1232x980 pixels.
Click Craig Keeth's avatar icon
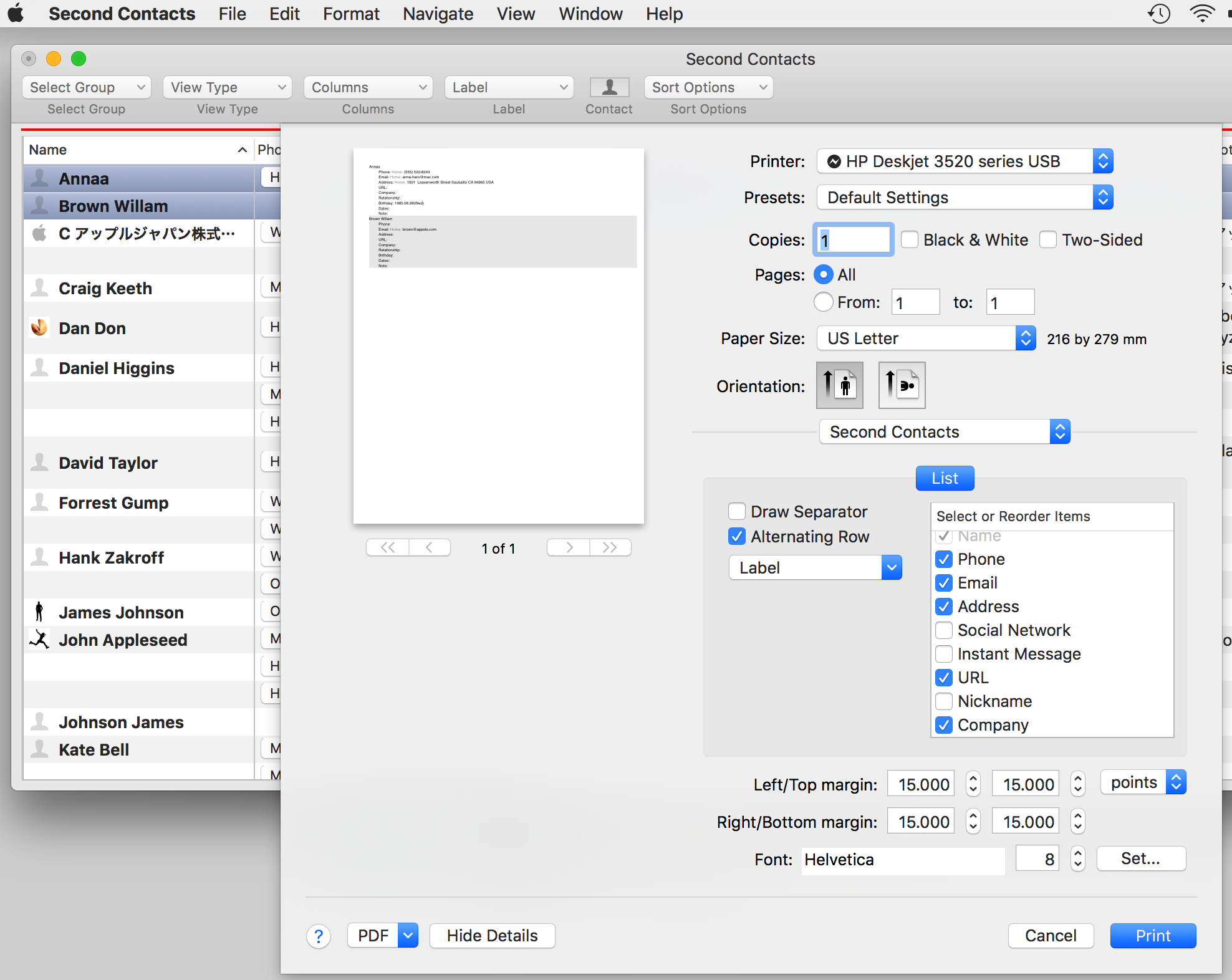pos(40,288)
